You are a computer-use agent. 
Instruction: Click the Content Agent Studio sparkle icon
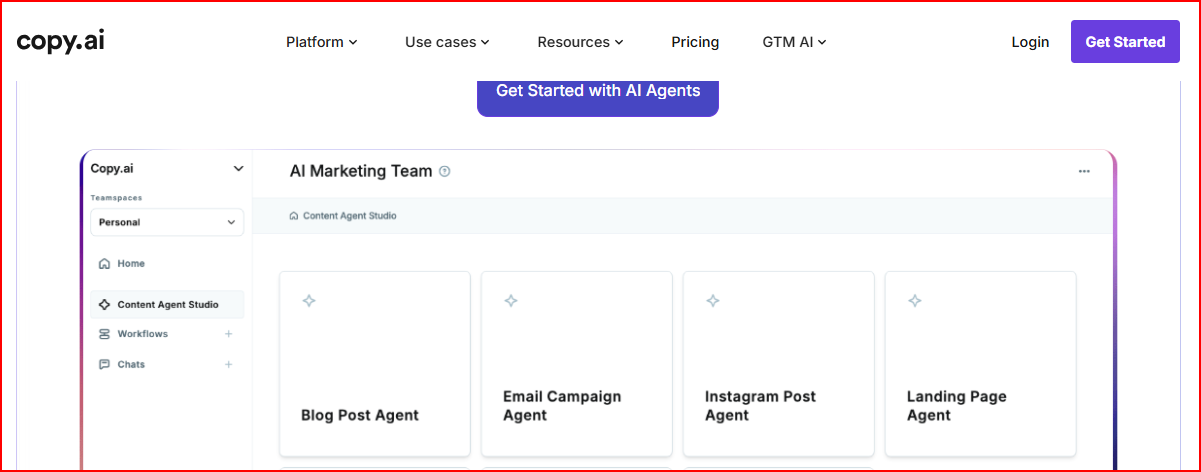[104, 305]
